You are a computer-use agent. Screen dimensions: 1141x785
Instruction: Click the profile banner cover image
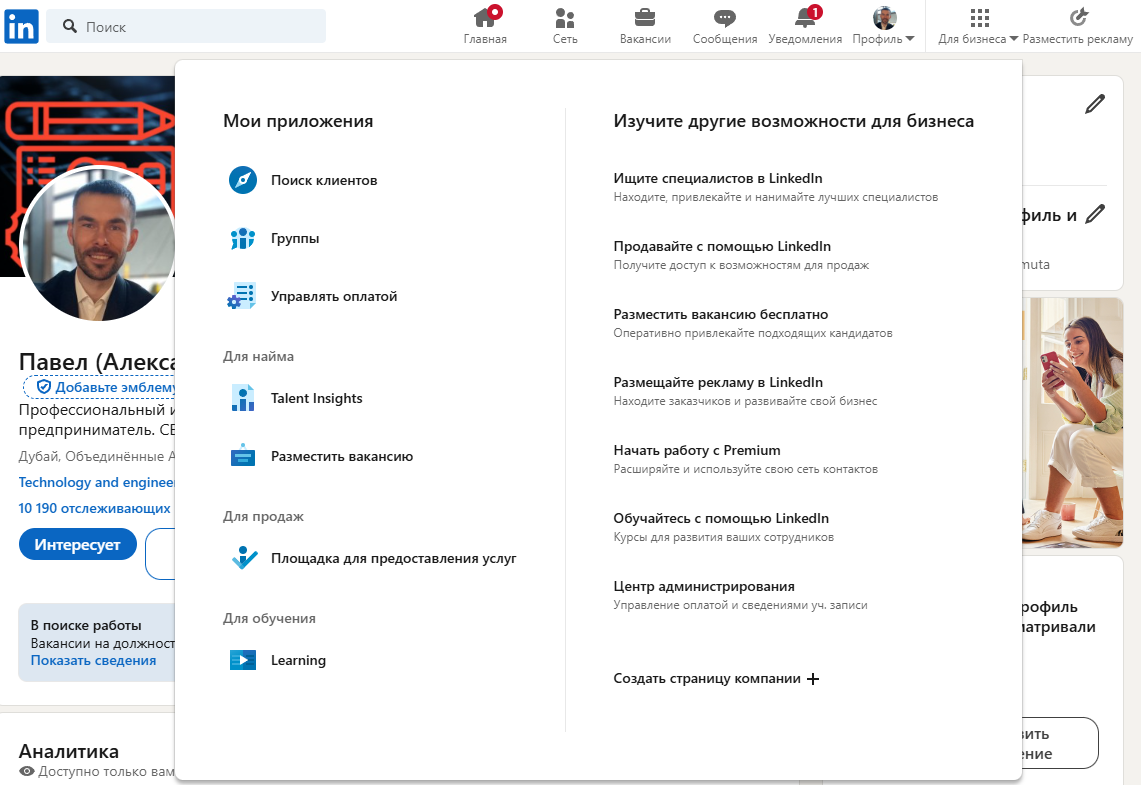(x=87, y=120)
